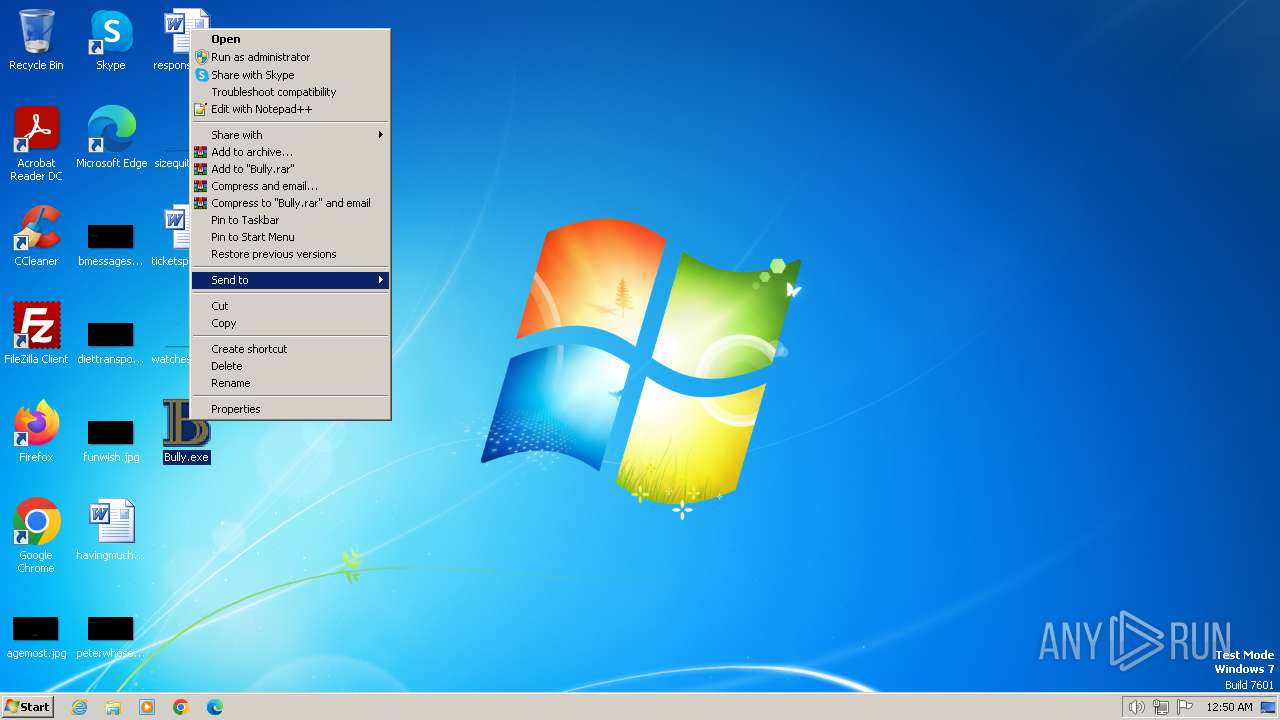This screenshot has width=1280, height=720.
Task: Select the Microsoft Edge desktop shortcut
Action: click(x=111, y=138)
